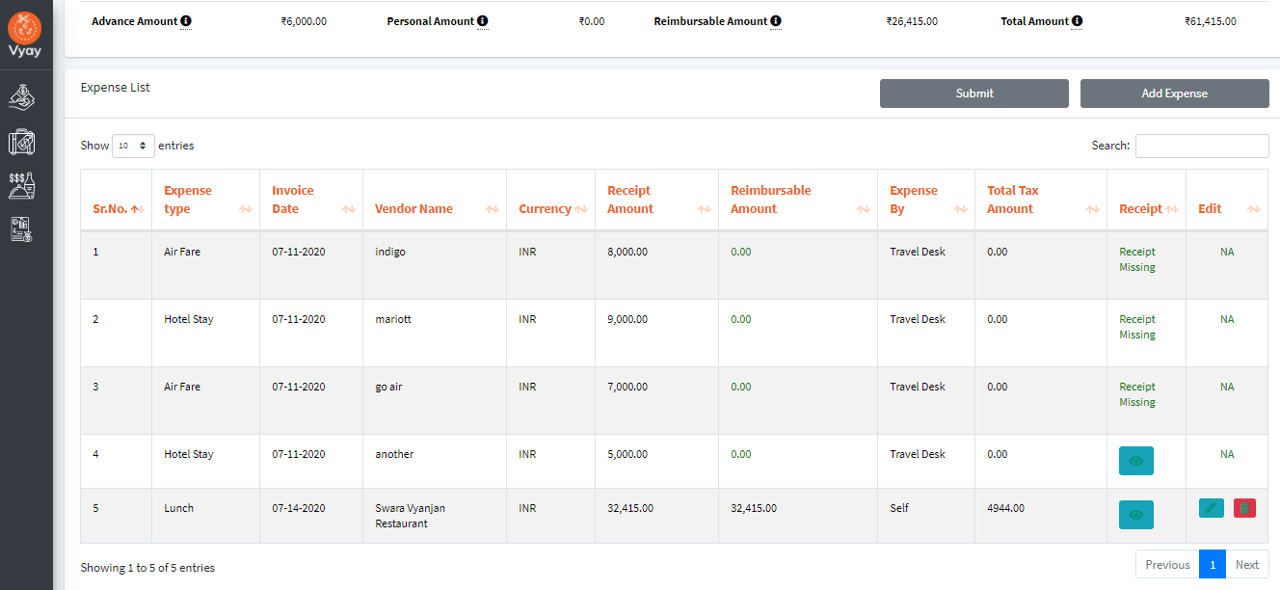Click the Add Expense button
This screenshot has width=1280, height=590.
(1174, 93)
